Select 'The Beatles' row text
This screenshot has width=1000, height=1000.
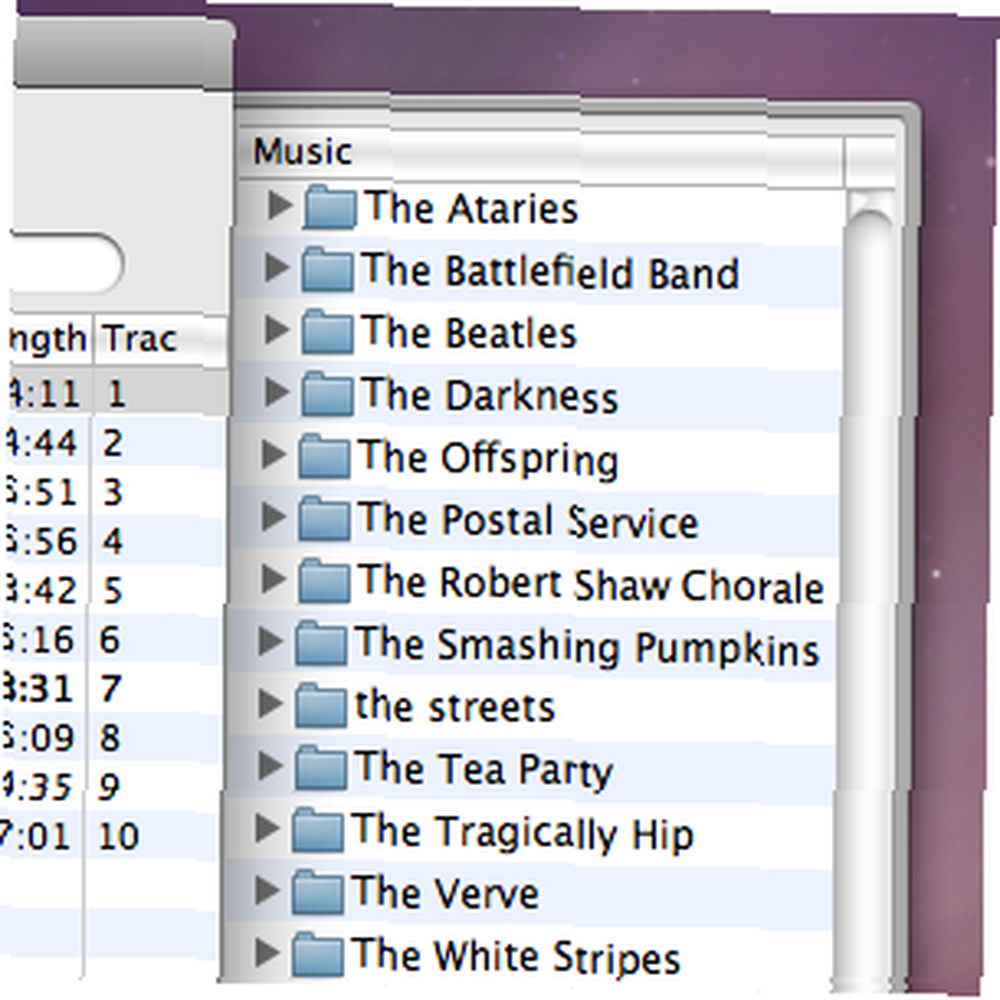468,333
